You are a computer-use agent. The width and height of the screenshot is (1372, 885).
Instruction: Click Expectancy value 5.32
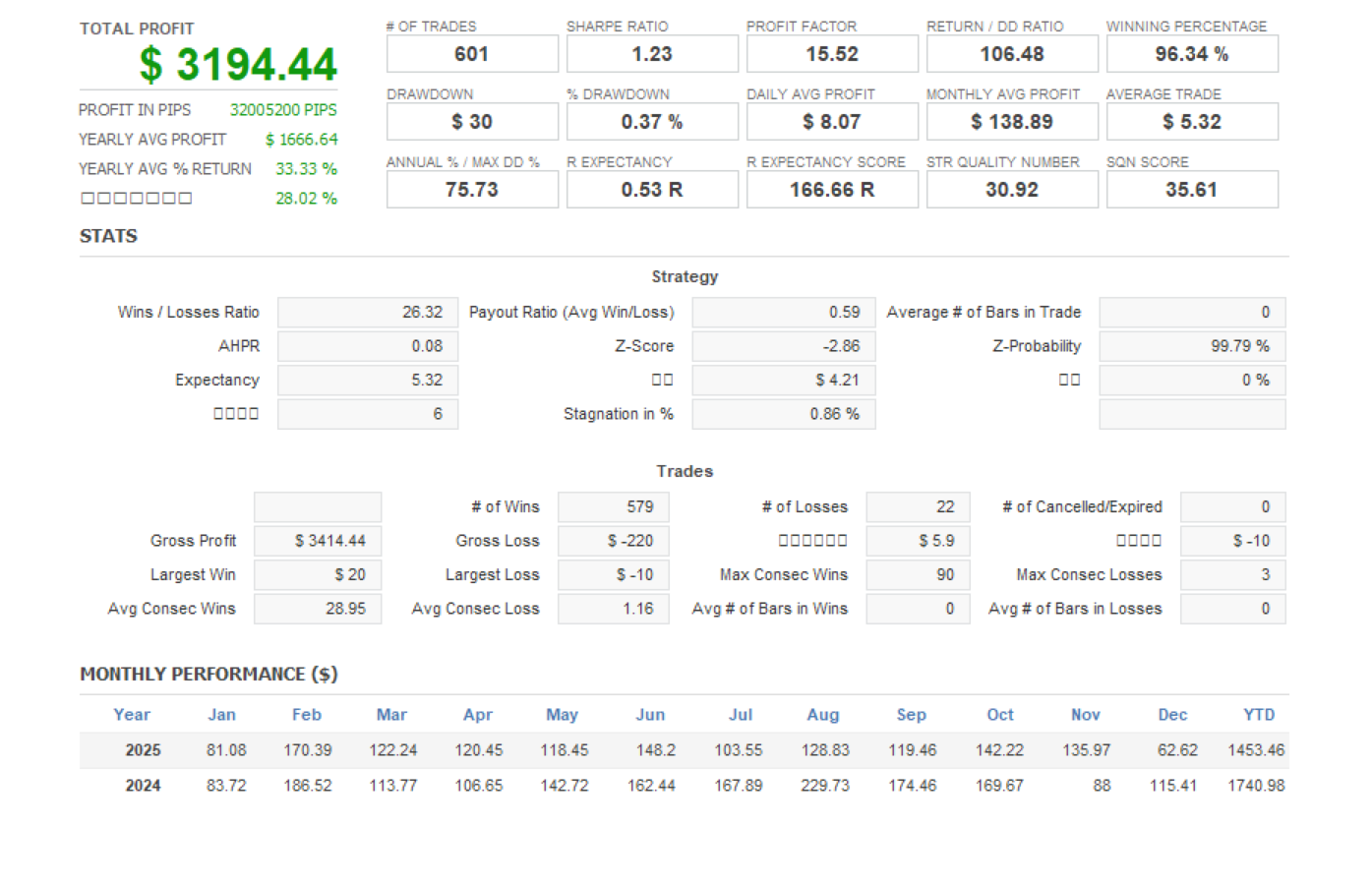tap(368, 381)
